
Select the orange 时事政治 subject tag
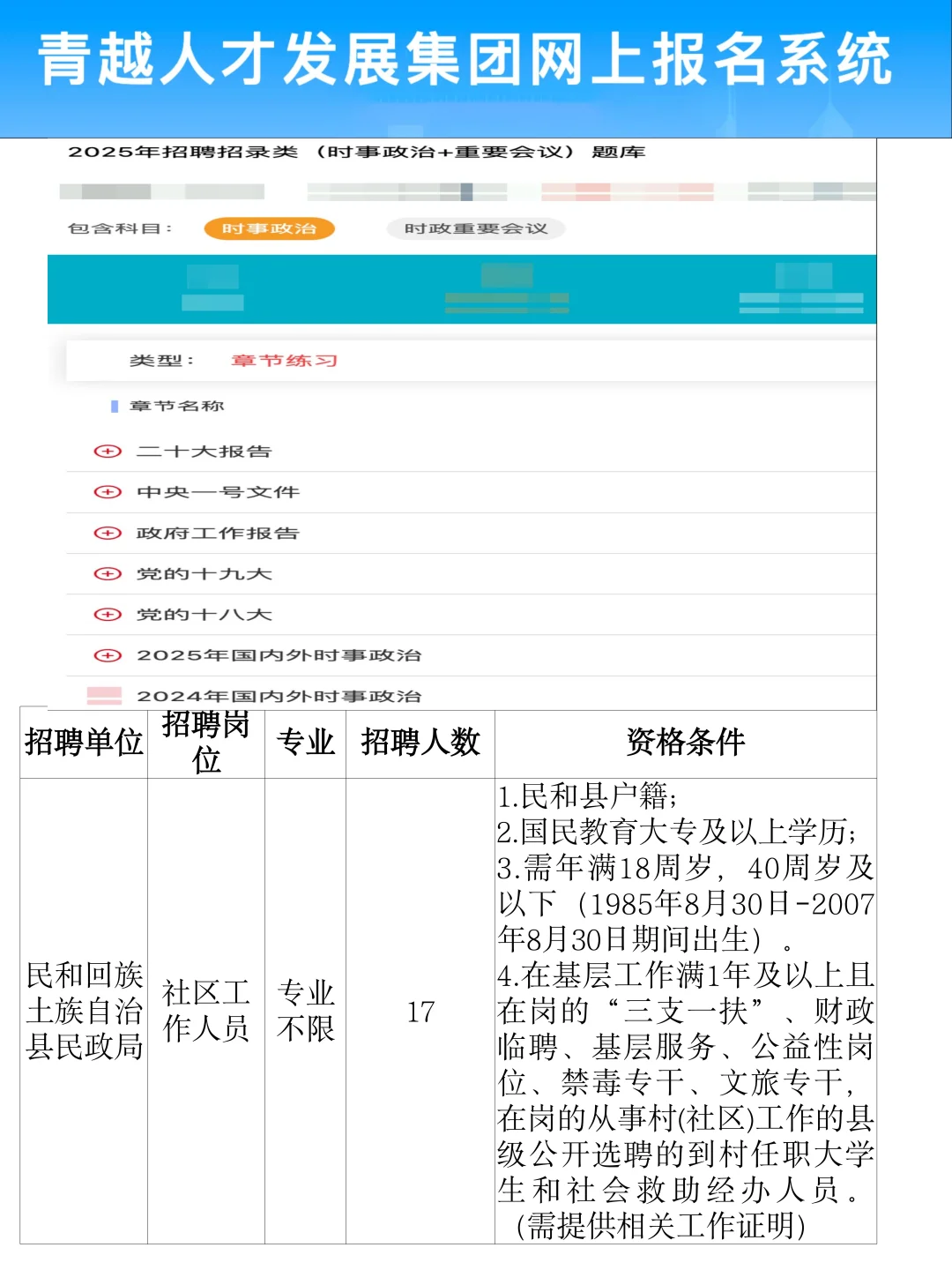click(271, 228)
